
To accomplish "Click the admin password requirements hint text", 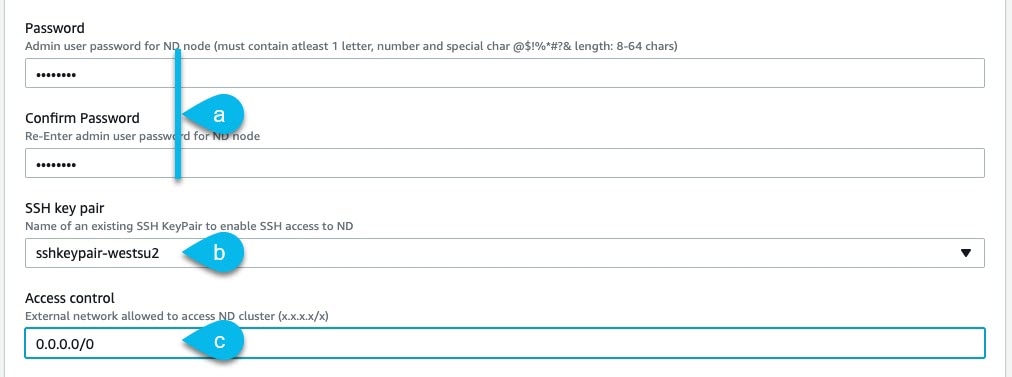I will pyautogui.click(x=351, y=46).
